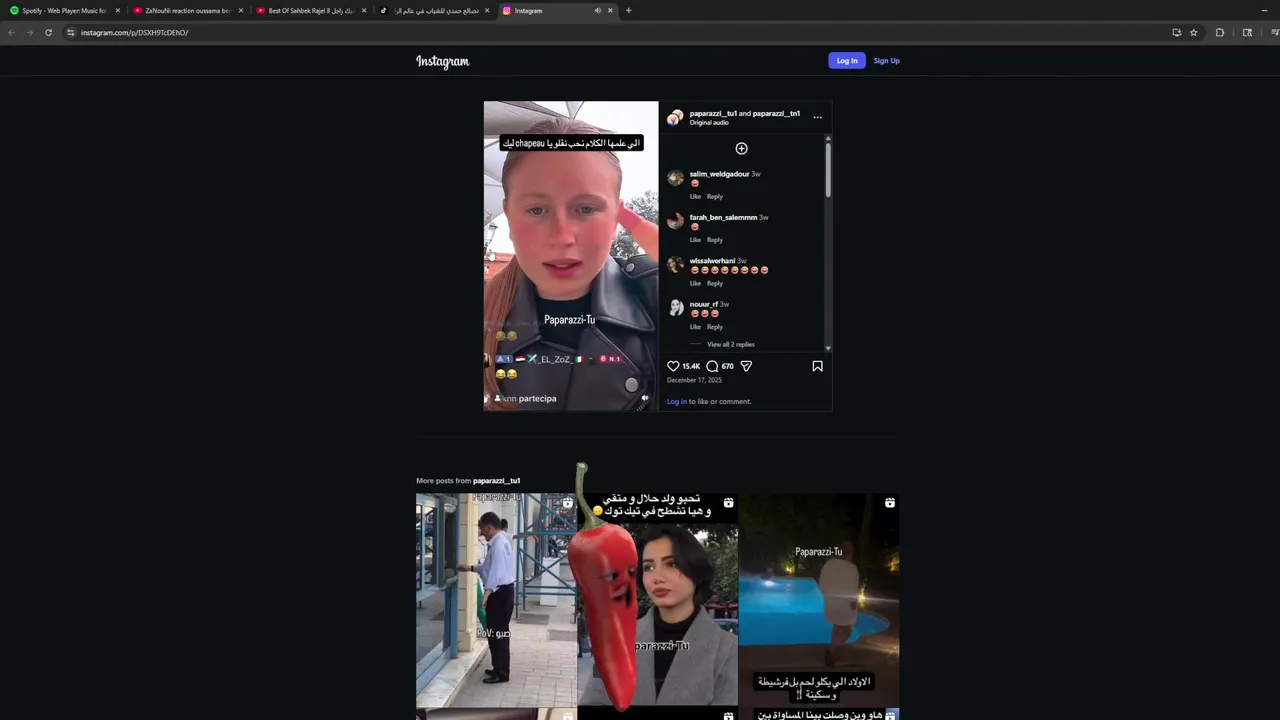Click Original audio link
The width and height of the screenshot is (1280, 720).
709,122
